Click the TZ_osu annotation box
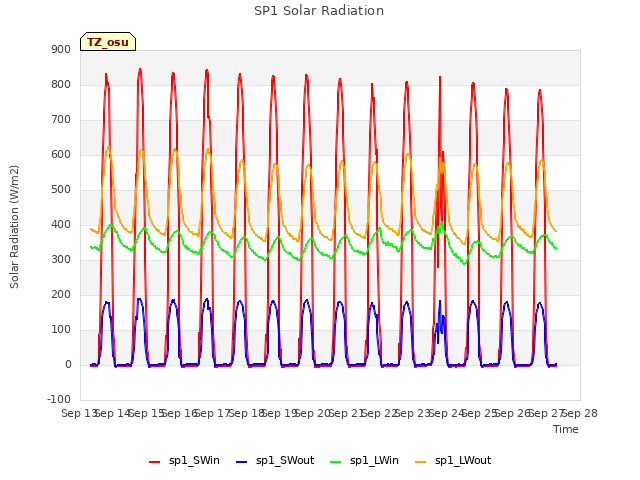Screen dimensions: 640x480 click(x=108, y=42)
